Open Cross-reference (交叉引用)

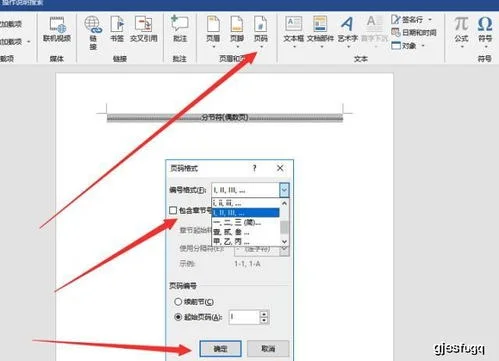[144, 29]
